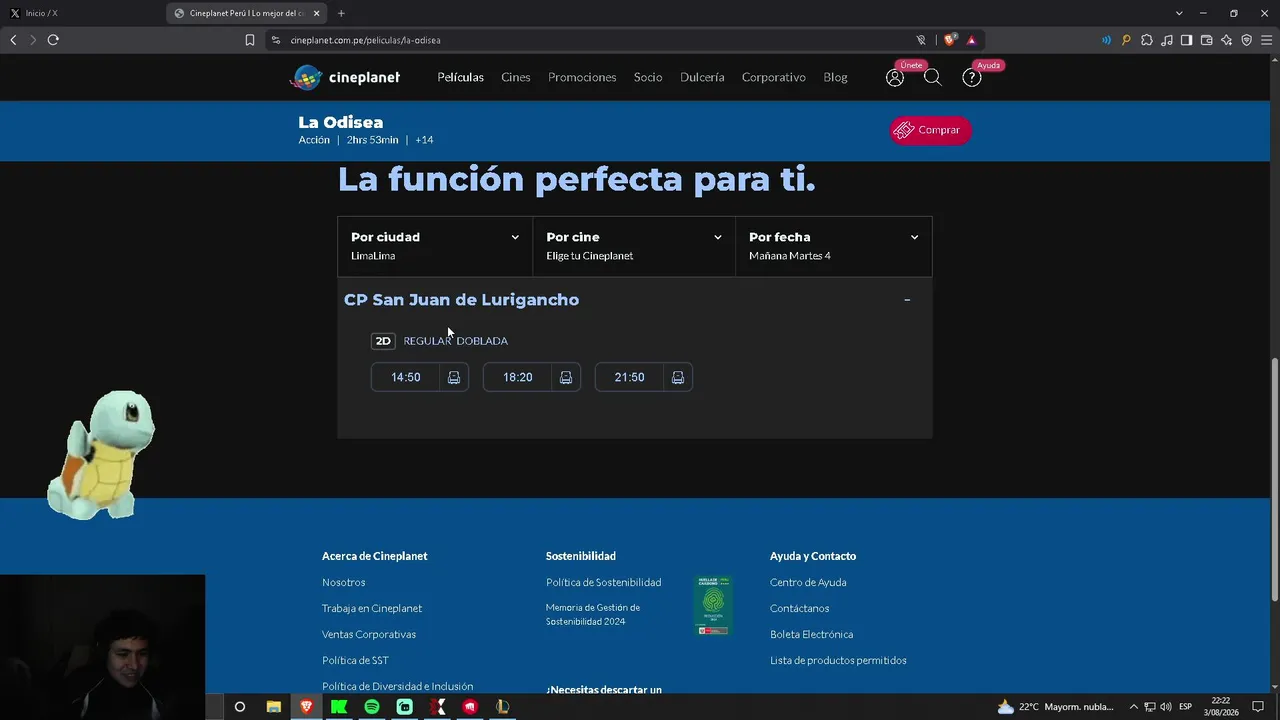
Task: Pick seats for the 18:20 showtime
Action: click(x=566, y=377)
